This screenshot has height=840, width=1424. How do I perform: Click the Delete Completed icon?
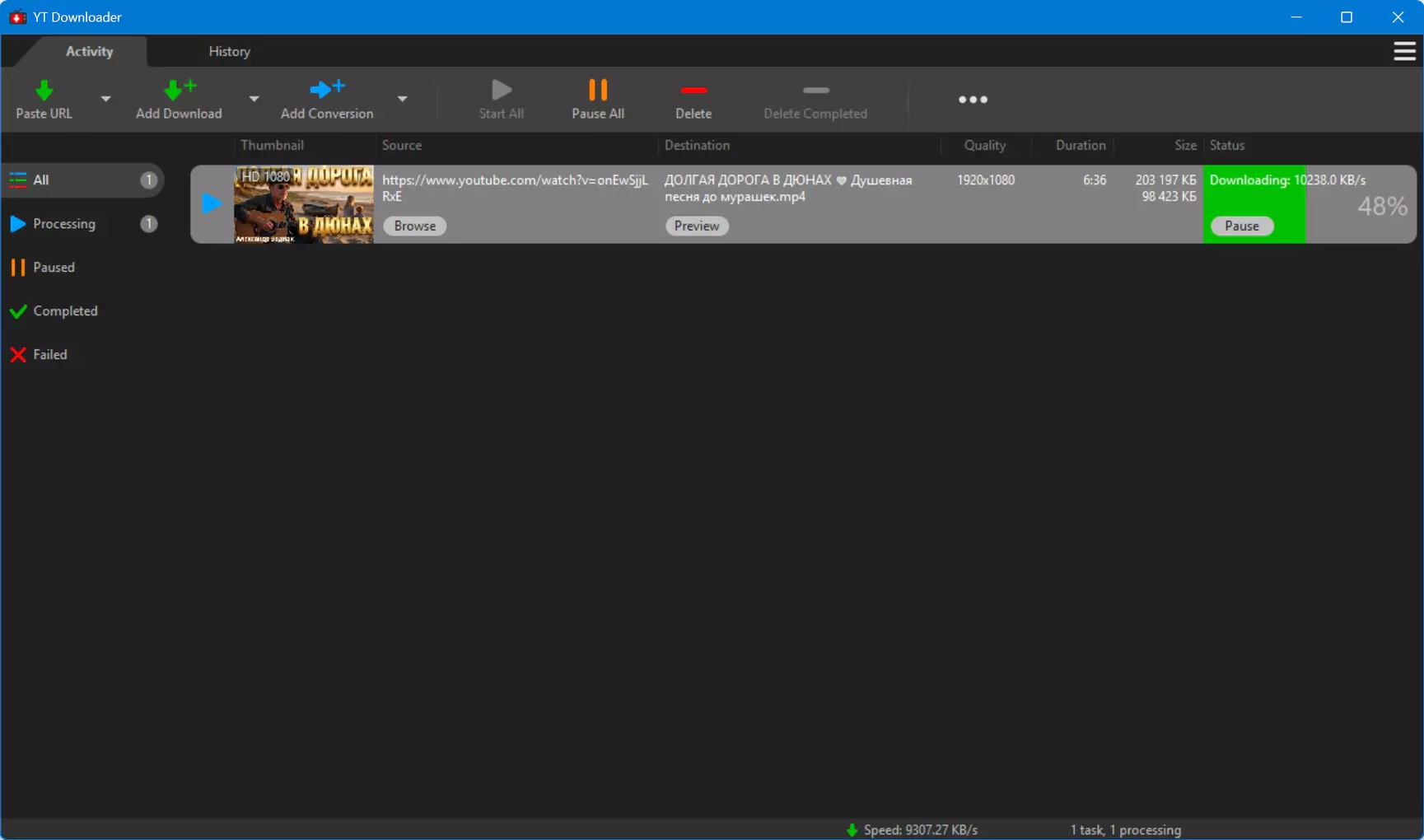click(815, 90)
